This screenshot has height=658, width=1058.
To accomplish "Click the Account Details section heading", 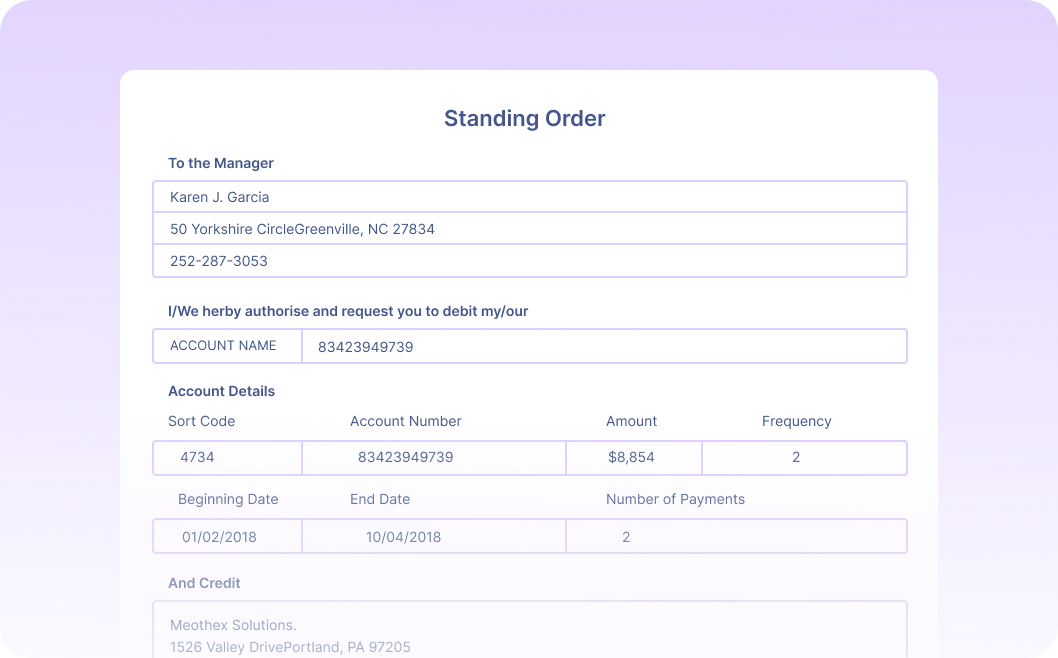I will (221, 391).
